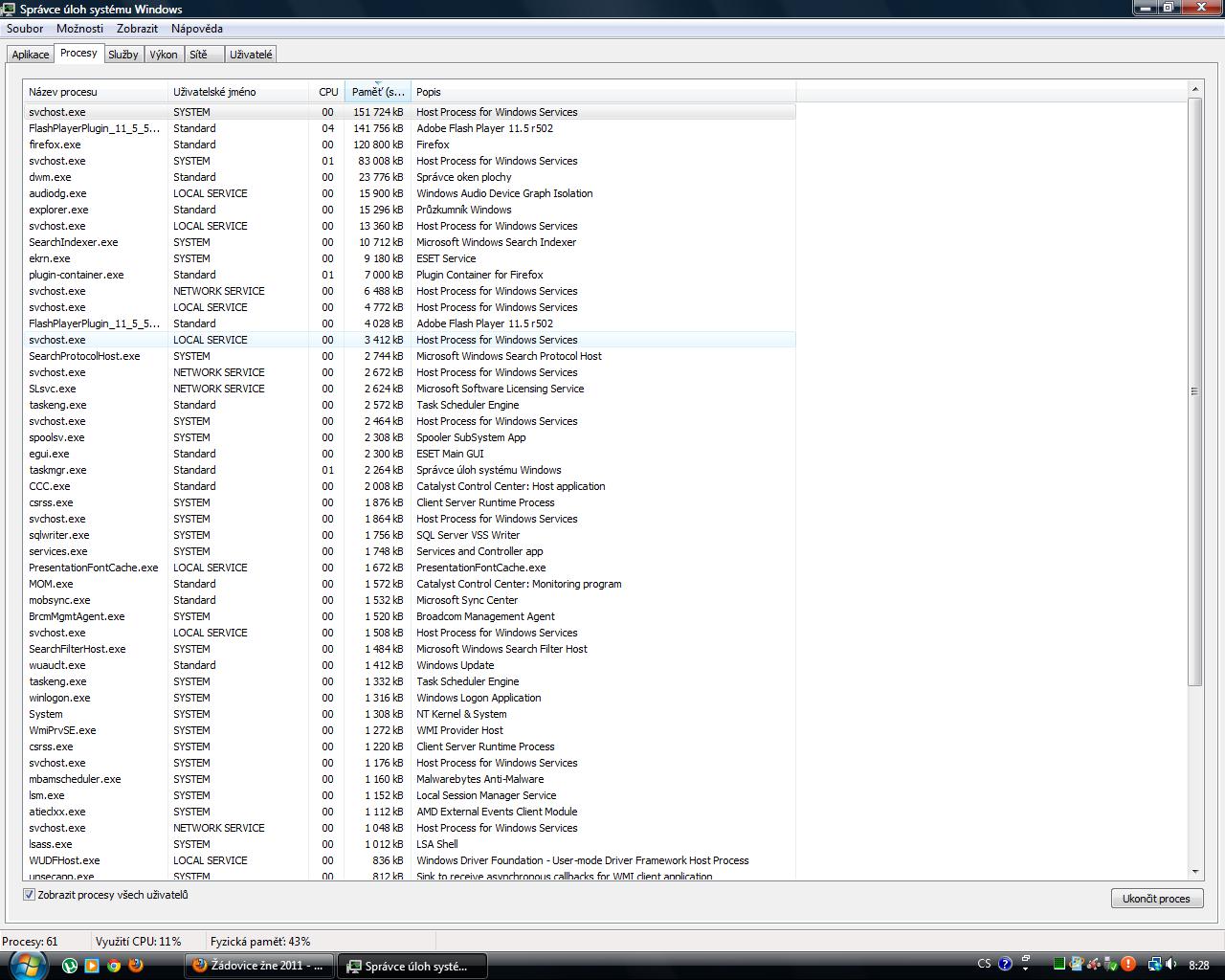
Task: Click the process list scrollbar down arrow
Action: (x=1194, y=872)
